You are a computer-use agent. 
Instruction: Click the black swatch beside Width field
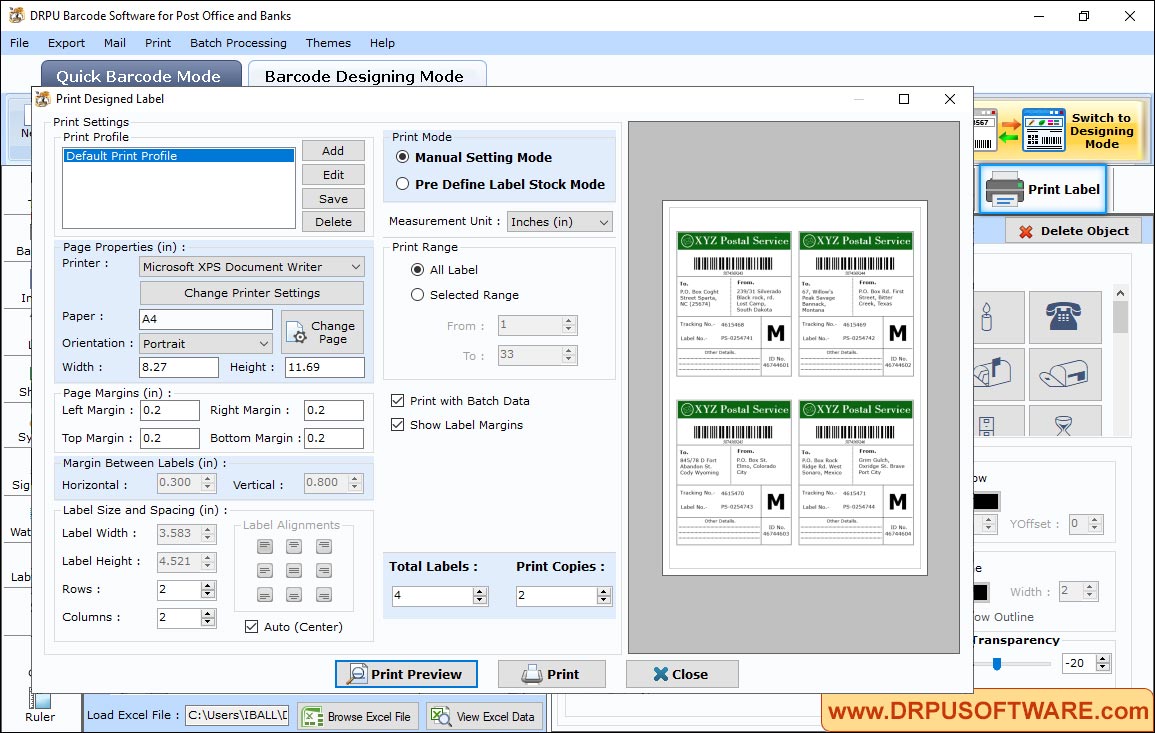(x=981, y=592)
